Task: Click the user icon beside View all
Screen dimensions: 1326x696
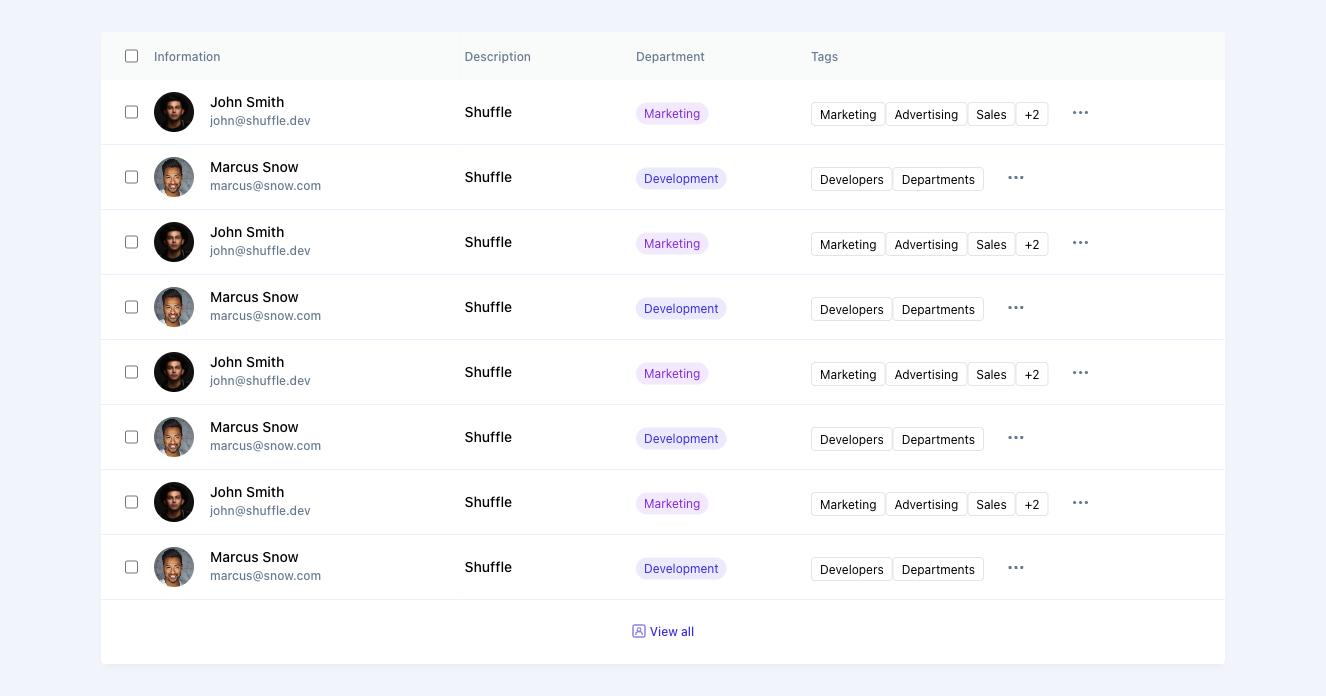Action: point(639,631)
